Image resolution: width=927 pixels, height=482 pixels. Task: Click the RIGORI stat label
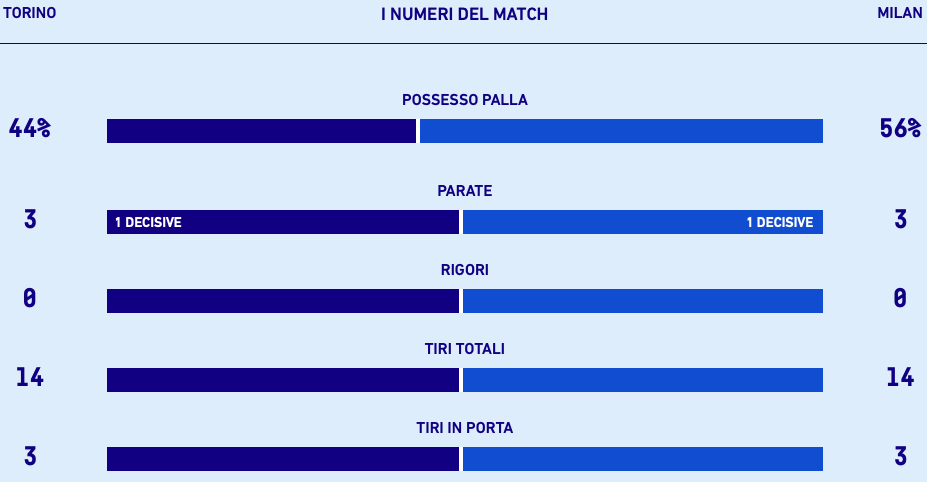pyautogui.click(x=464, y=270)
